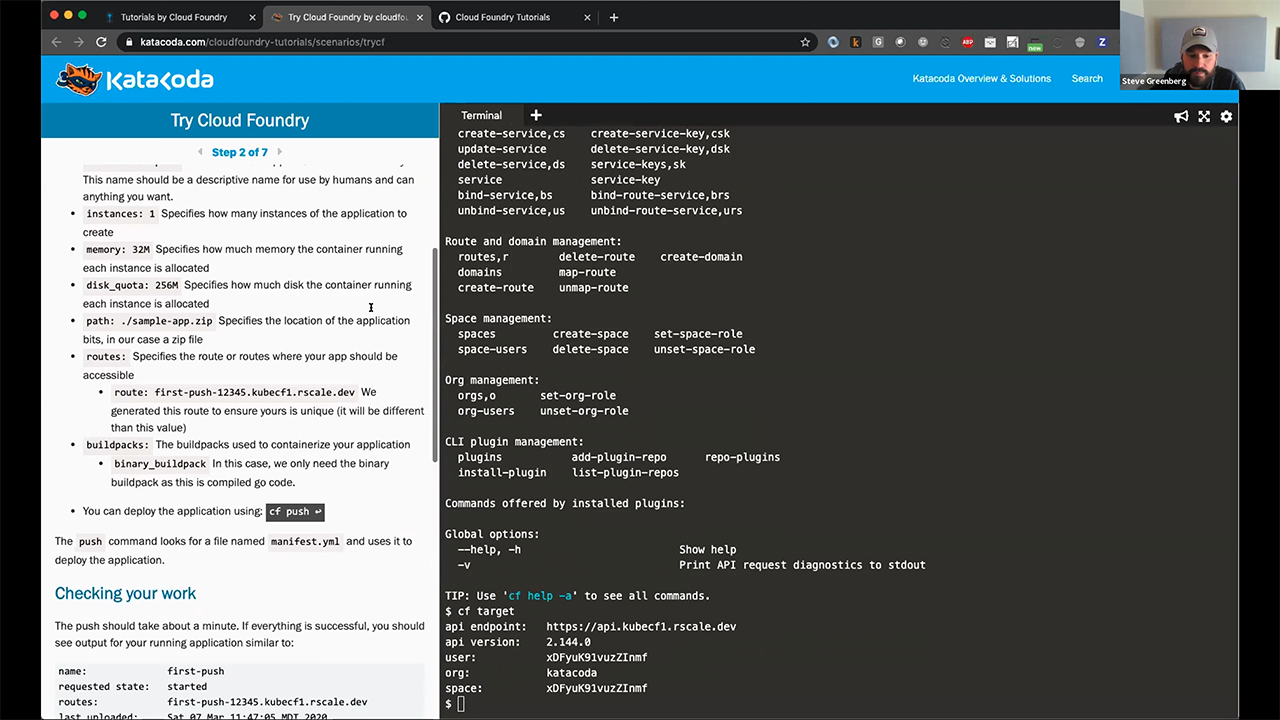
Task: Click 'katacoda' org value in terminal
Action: point(571,673)
